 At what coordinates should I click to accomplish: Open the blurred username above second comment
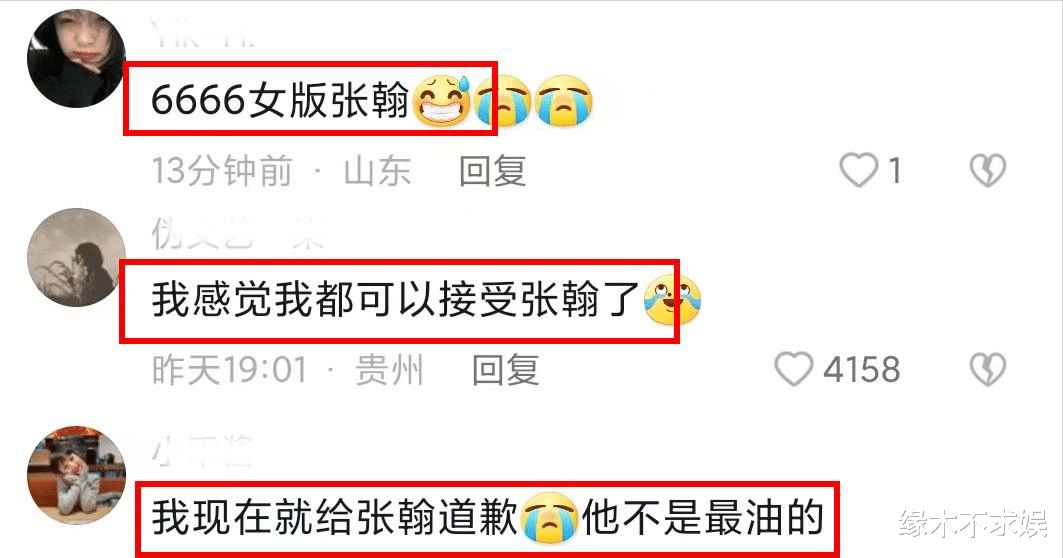coord(237,234)
